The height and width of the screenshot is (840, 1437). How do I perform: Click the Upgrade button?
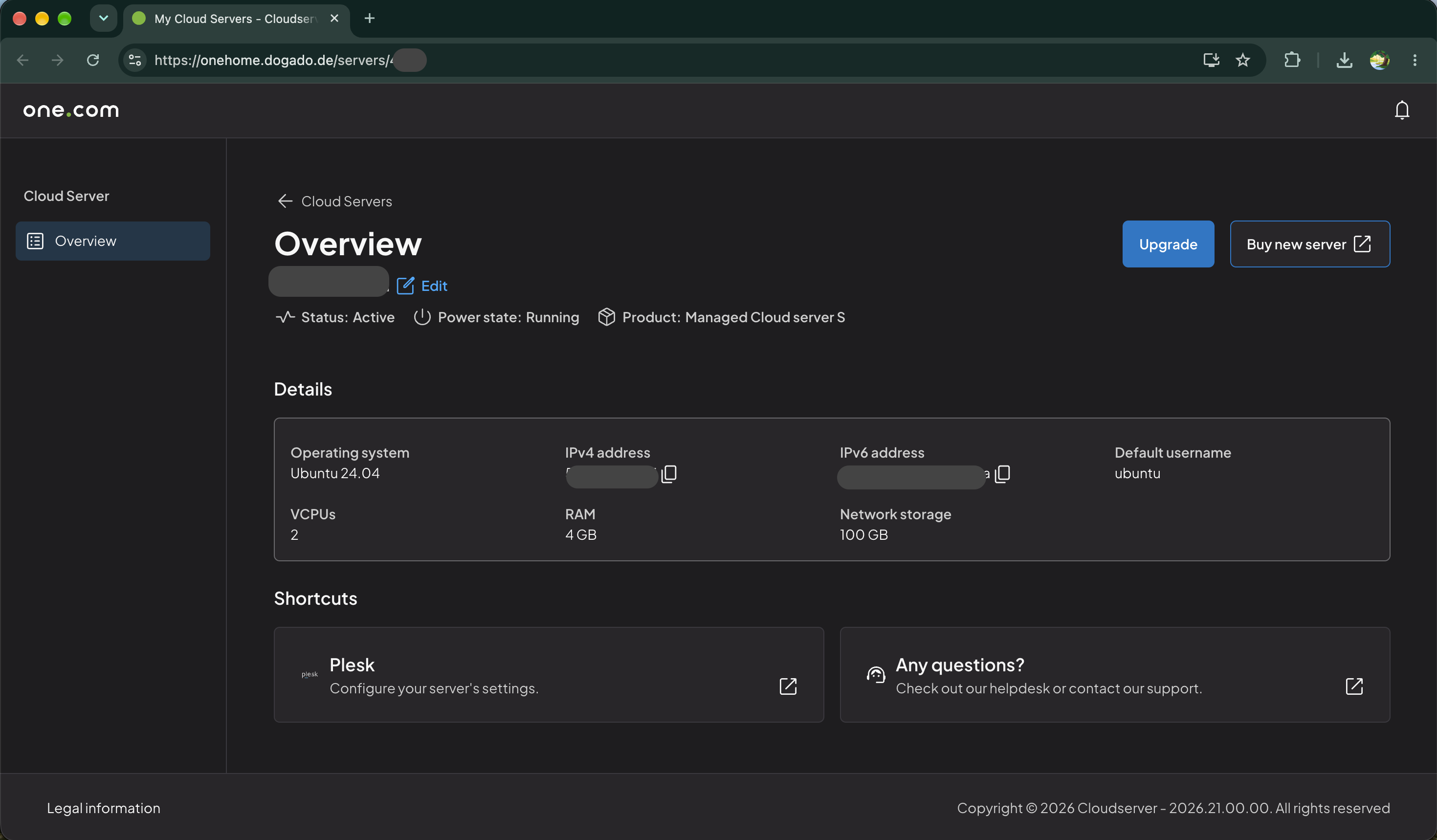click(x=1168, y=244)
